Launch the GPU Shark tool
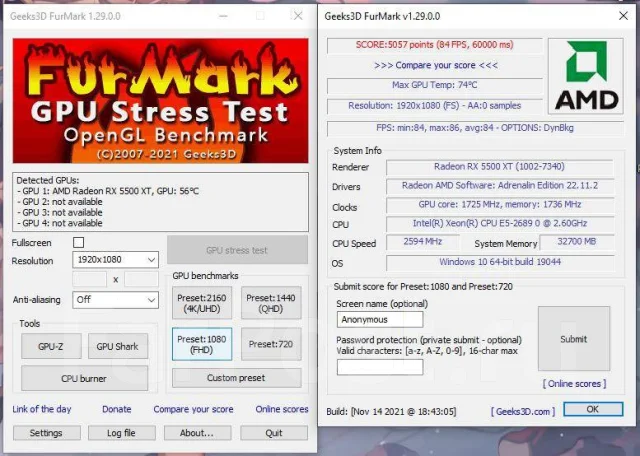The image size is (640, 456). pos(118,346)
